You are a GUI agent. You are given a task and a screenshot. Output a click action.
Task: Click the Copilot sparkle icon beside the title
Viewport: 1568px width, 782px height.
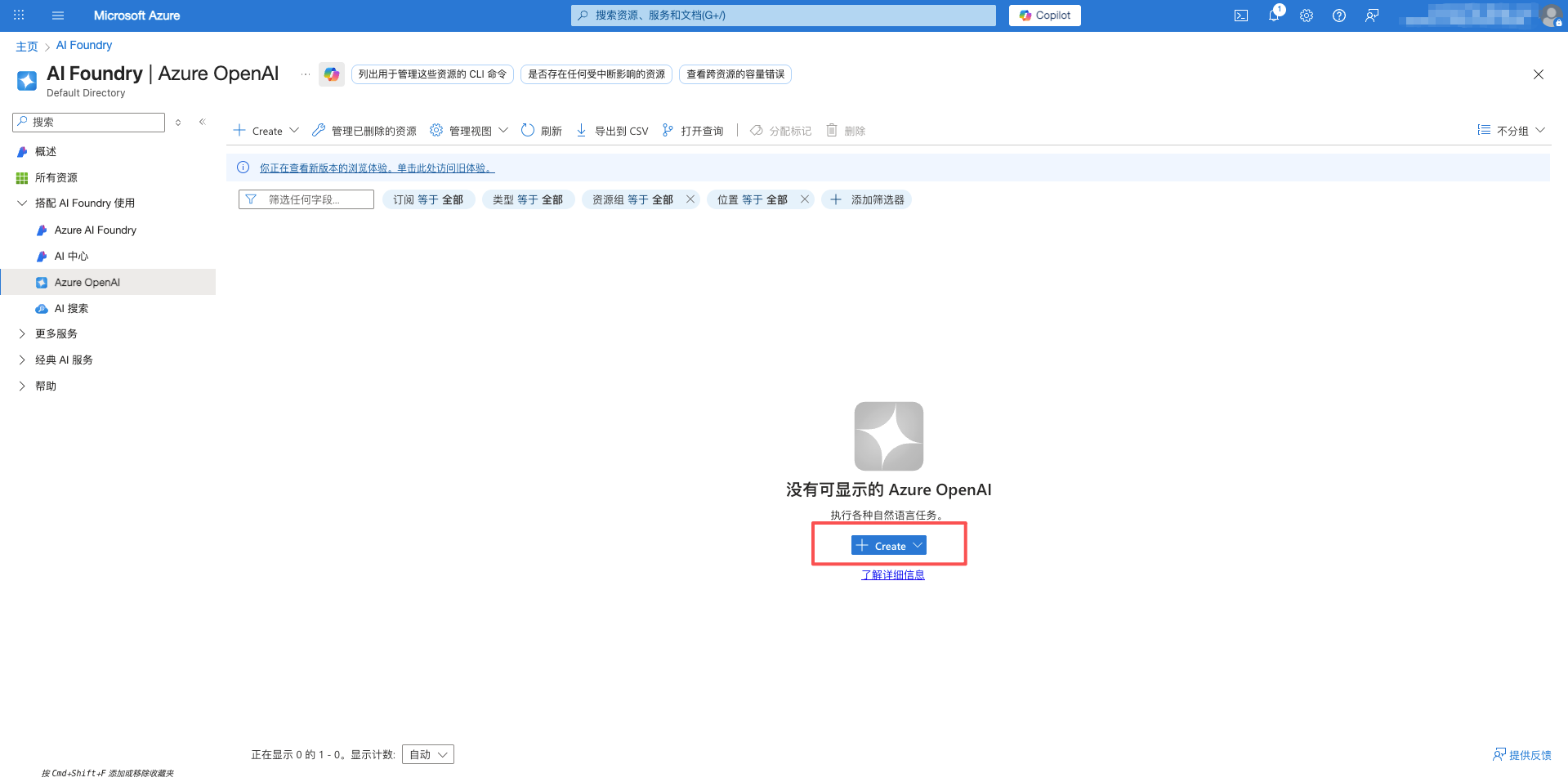pos(332,74)
